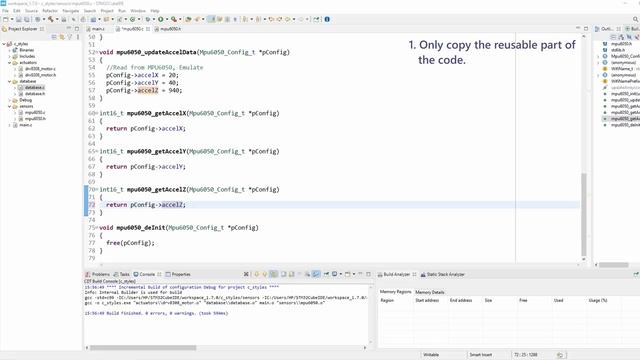
Task: Select main.c in Project Explorer tree
Action: click(25, 125)
